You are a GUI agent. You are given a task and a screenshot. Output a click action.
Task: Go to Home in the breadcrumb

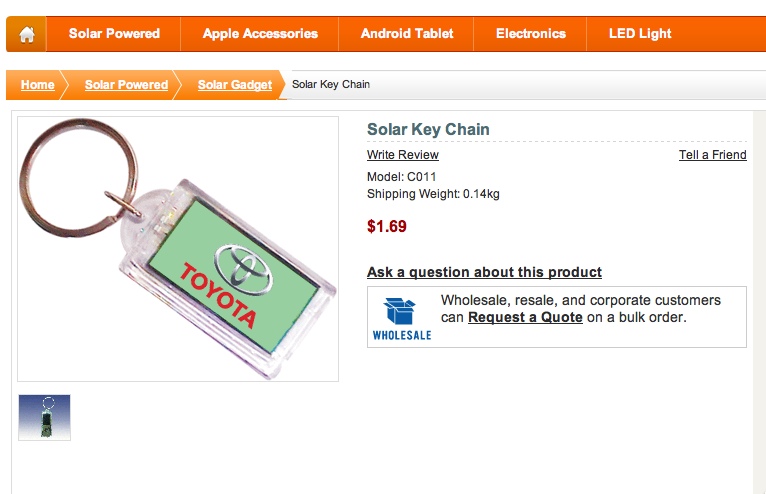(37, 85)
